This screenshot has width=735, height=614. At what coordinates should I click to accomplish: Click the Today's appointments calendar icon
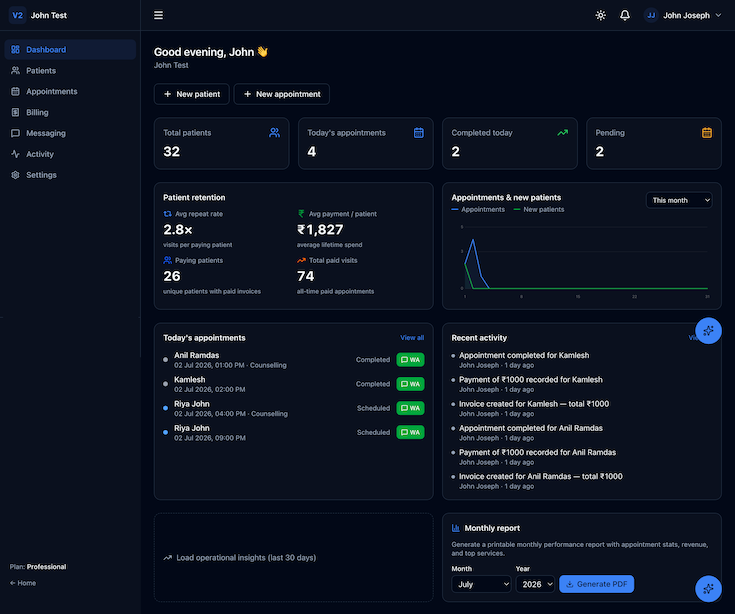419,133
